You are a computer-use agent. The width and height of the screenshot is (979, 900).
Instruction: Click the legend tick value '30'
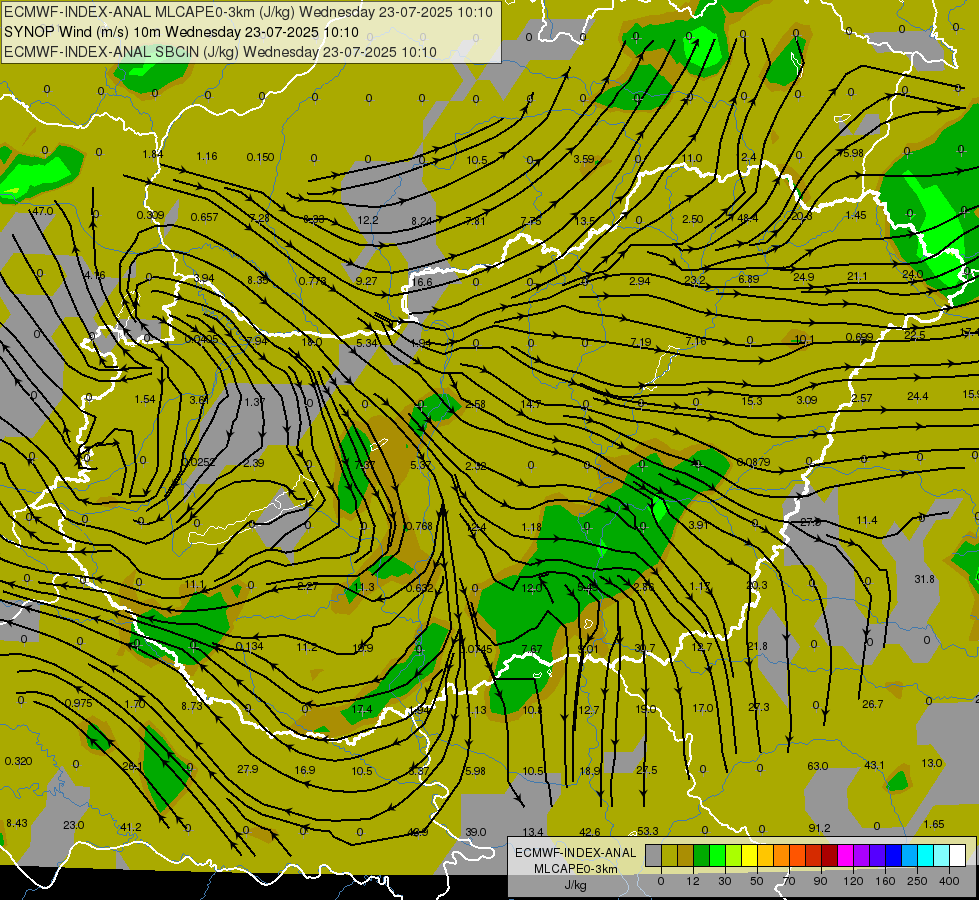click(x=724, y=881)
